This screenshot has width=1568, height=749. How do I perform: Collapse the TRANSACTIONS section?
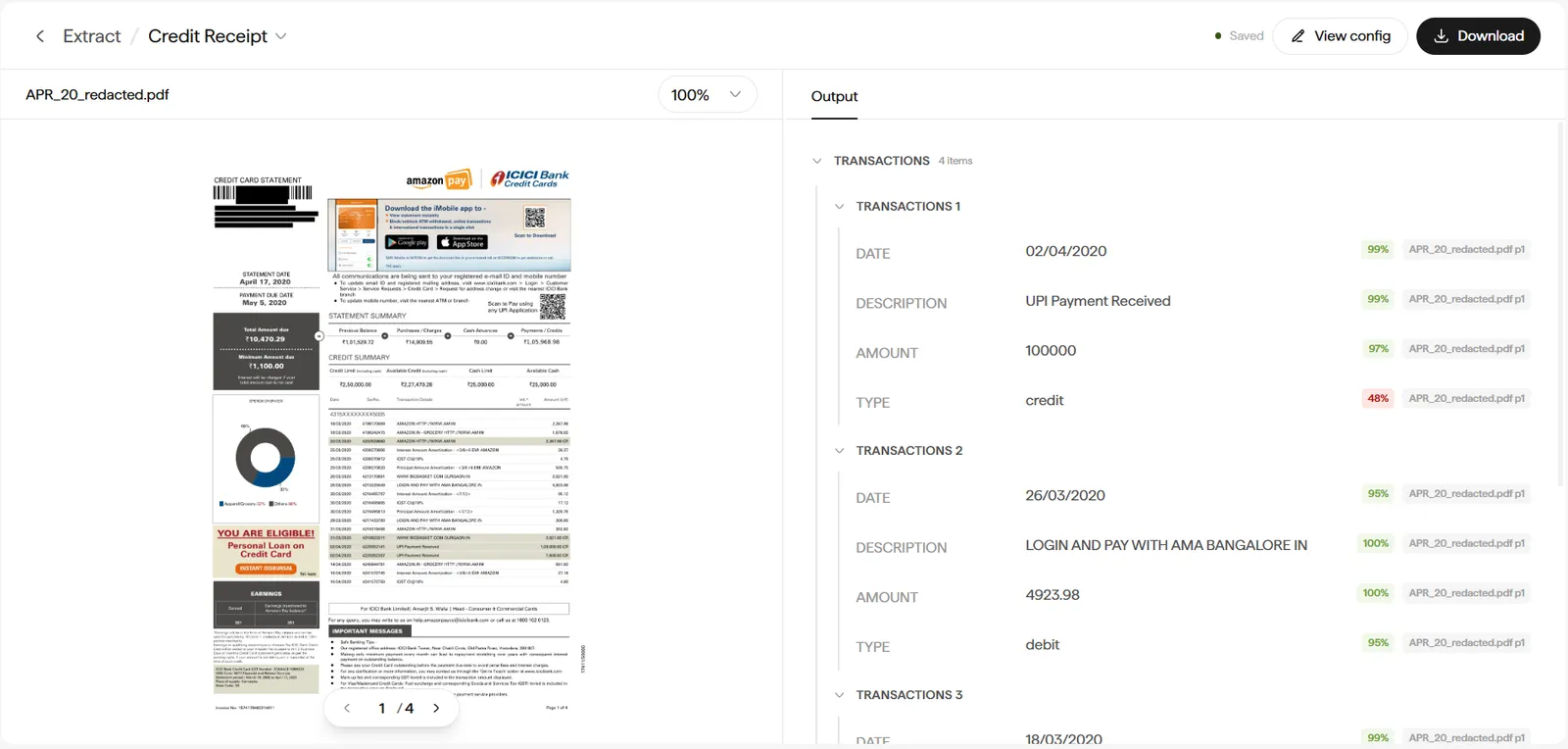(x=817, y=161)
